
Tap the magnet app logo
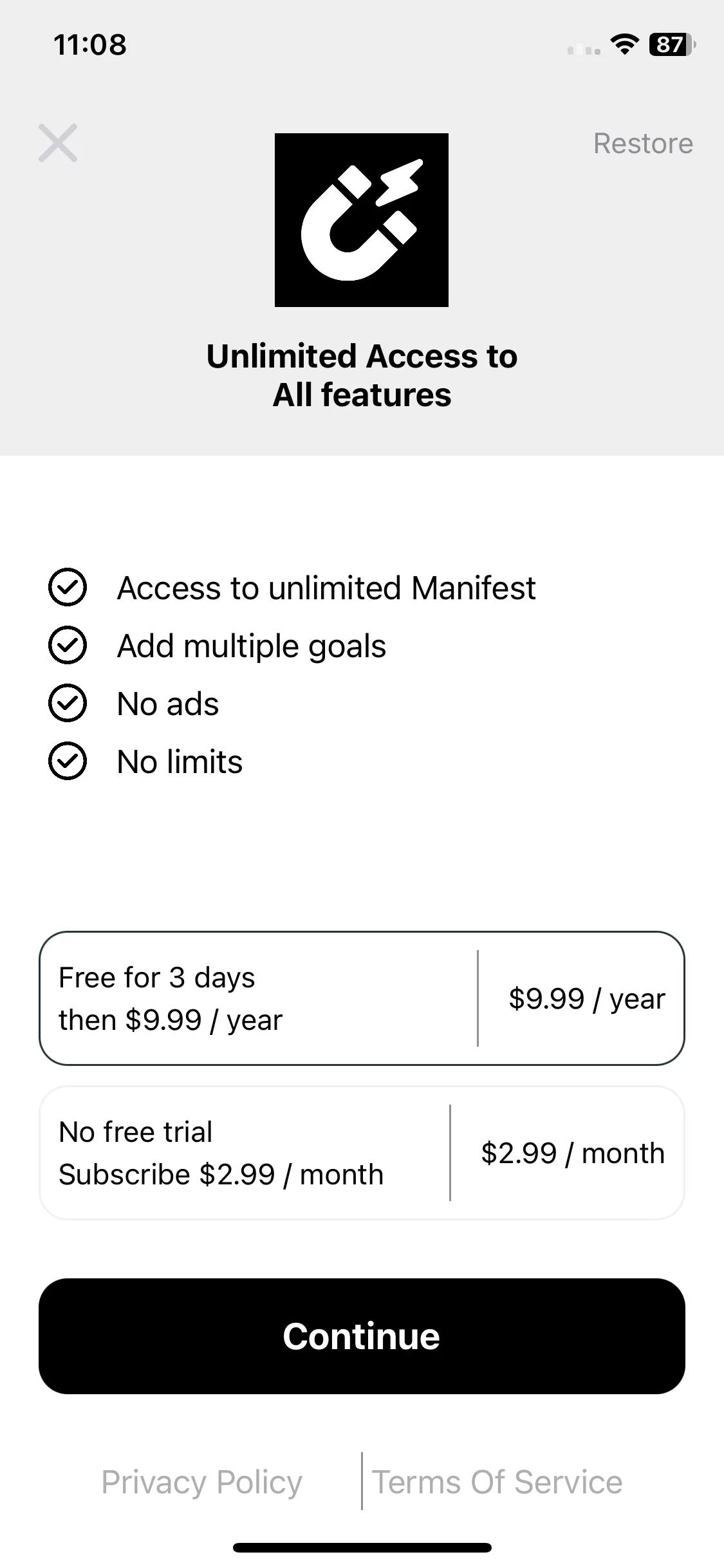(362, 220)
